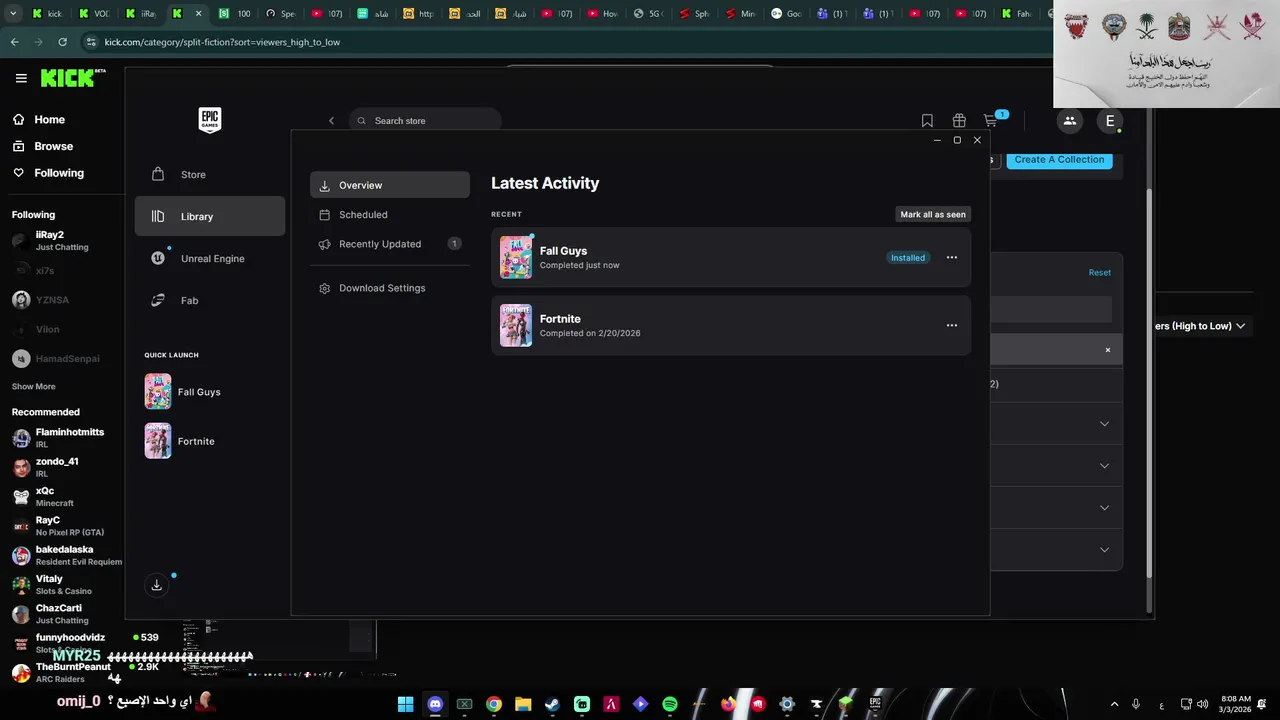Expand the first collapsed filter section chevron
The image size is (1280, 720).
point(1104,424)
